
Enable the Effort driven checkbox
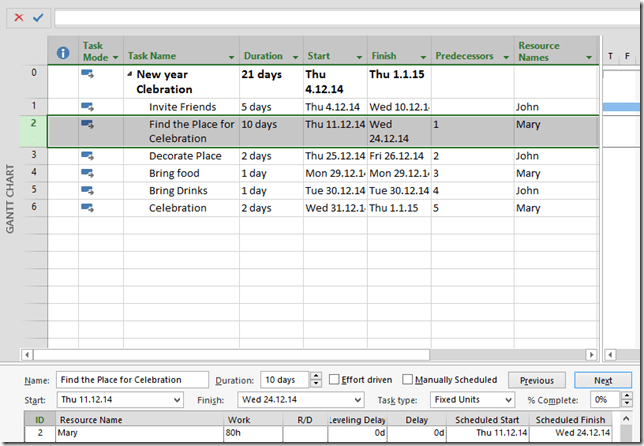(334, 380)
